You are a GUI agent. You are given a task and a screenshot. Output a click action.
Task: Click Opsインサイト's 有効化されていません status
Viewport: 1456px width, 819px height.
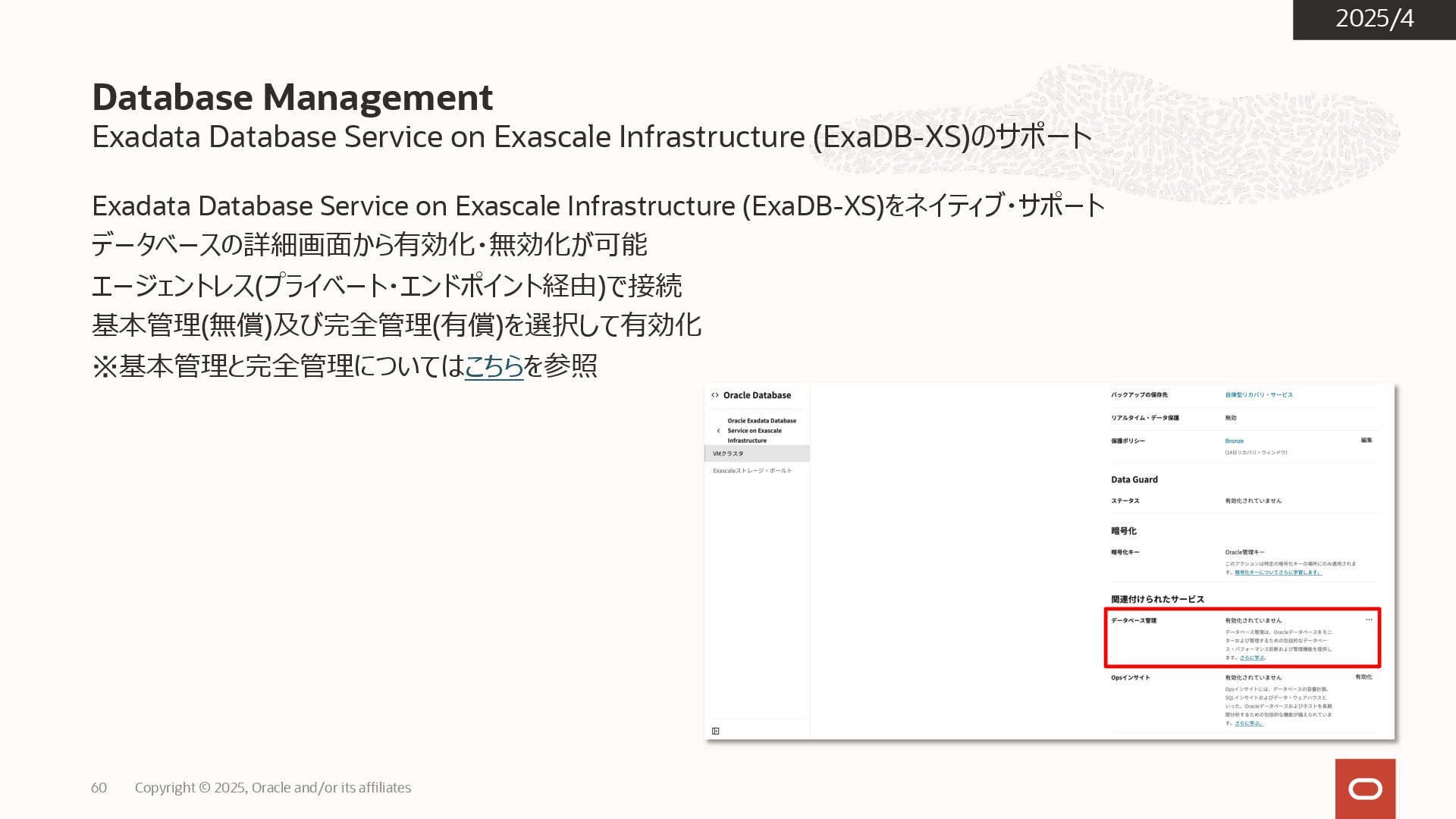point(1253,677)
